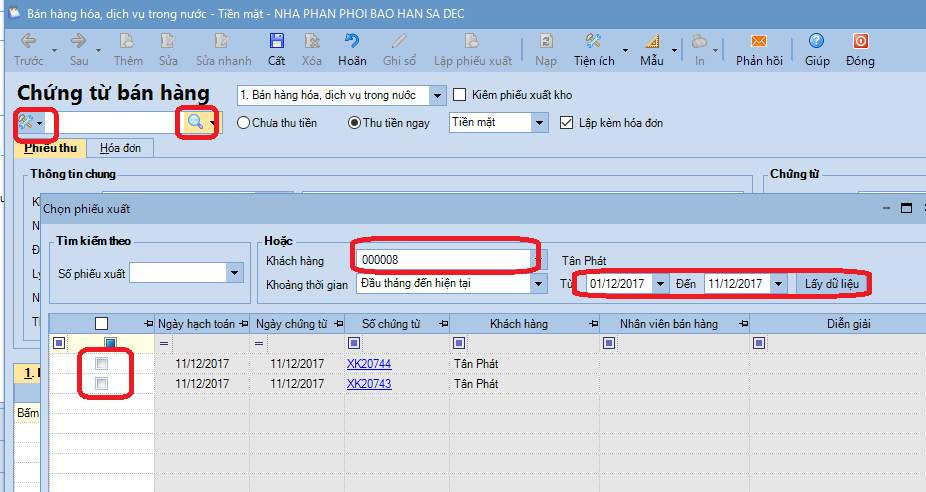The image size is (926, 492).
Task: Send feedback via Phản hồi icon
Action: (x=759, y=41)
